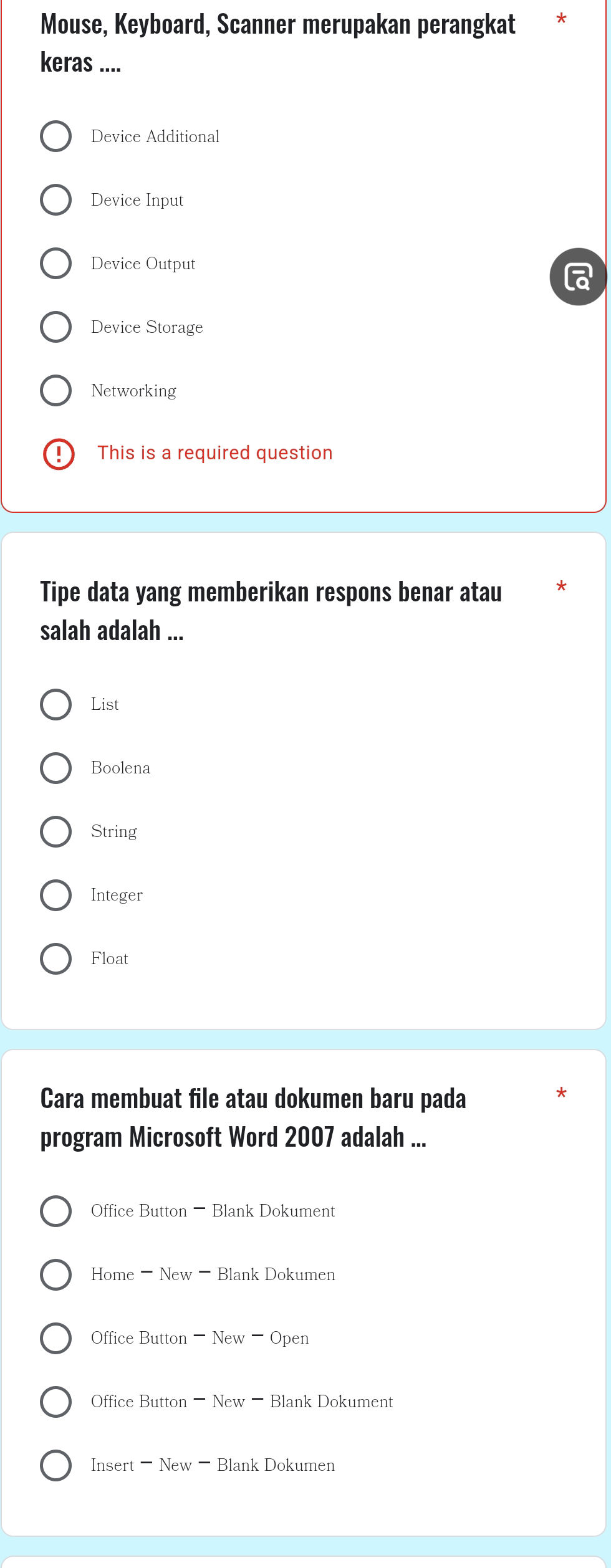Click the red required-question alert icon
Screen dimensions: 611x1568
57,454
